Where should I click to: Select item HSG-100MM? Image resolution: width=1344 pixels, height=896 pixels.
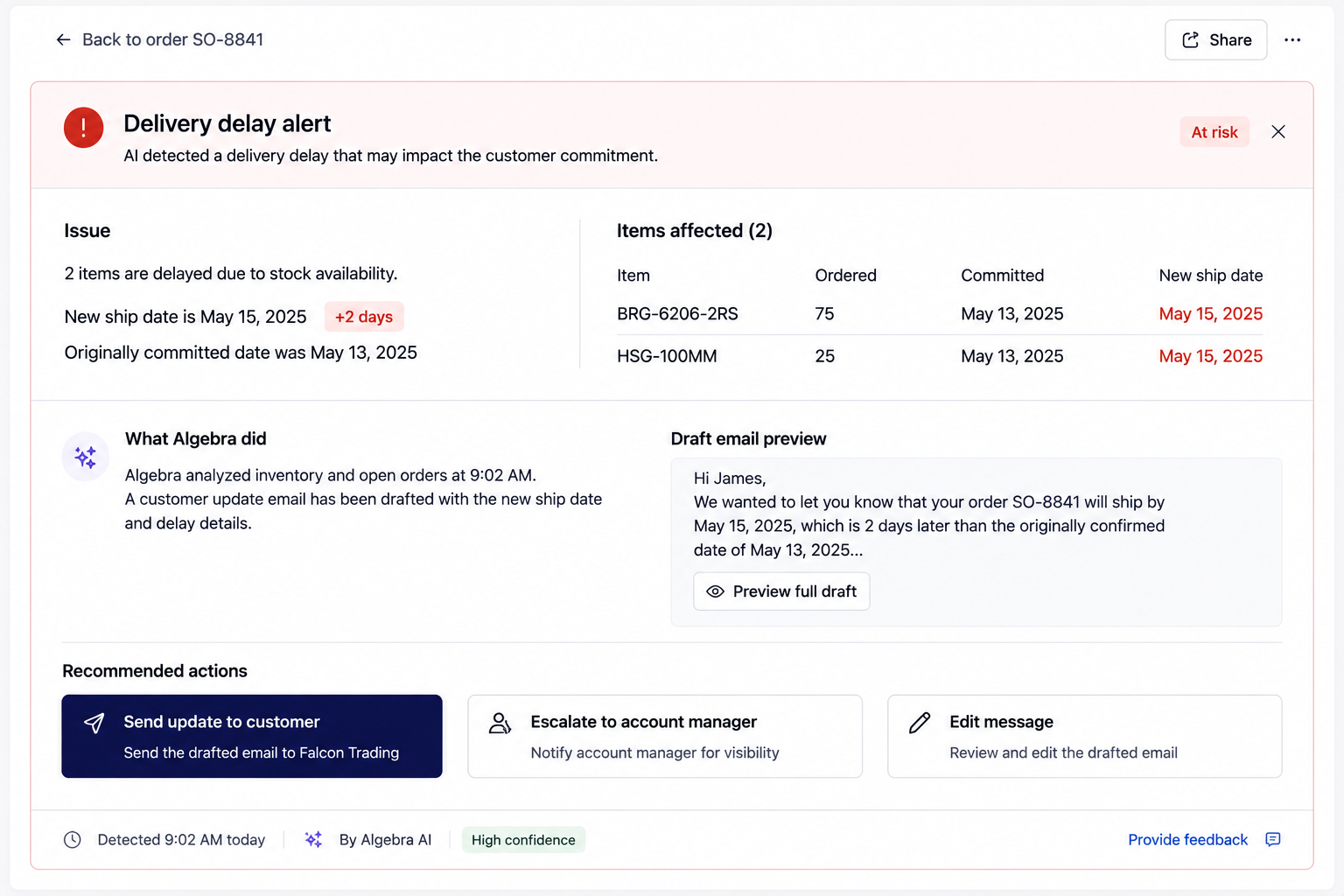(667, 356)
